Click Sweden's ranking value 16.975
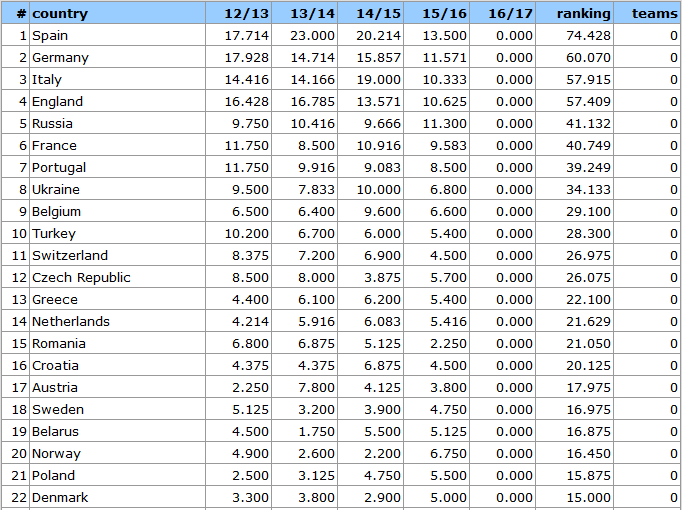Screen dimensions: 682x510 click(588, 409)
